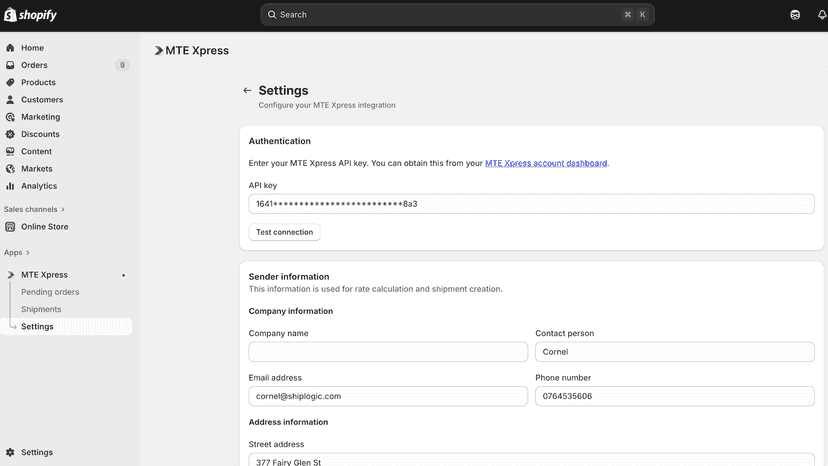828x466 pixels.
Task: Click the Online Store icon
Action: (x=10, y=227)
